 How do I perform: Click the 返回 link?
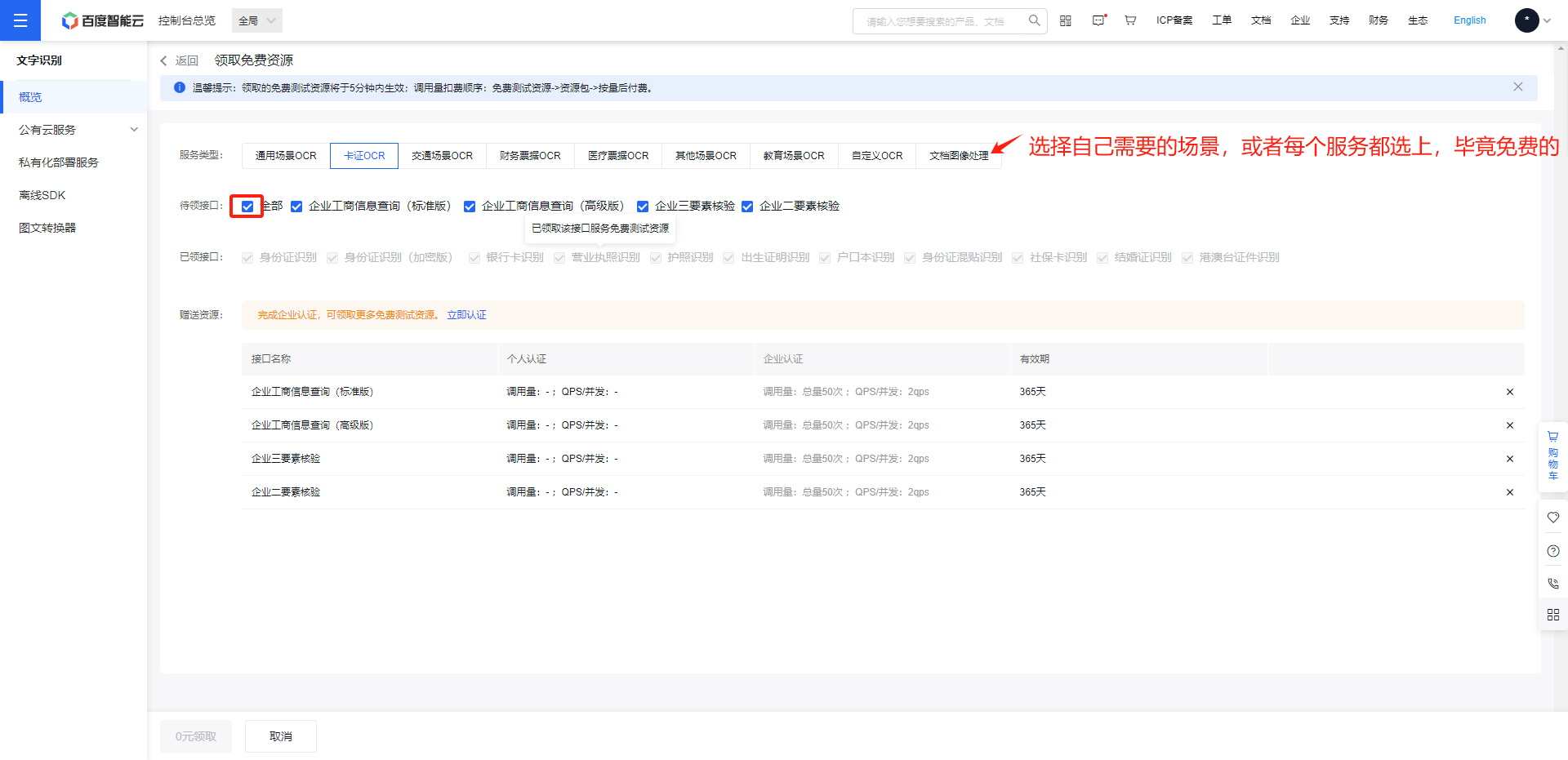(x=187, y=60)
